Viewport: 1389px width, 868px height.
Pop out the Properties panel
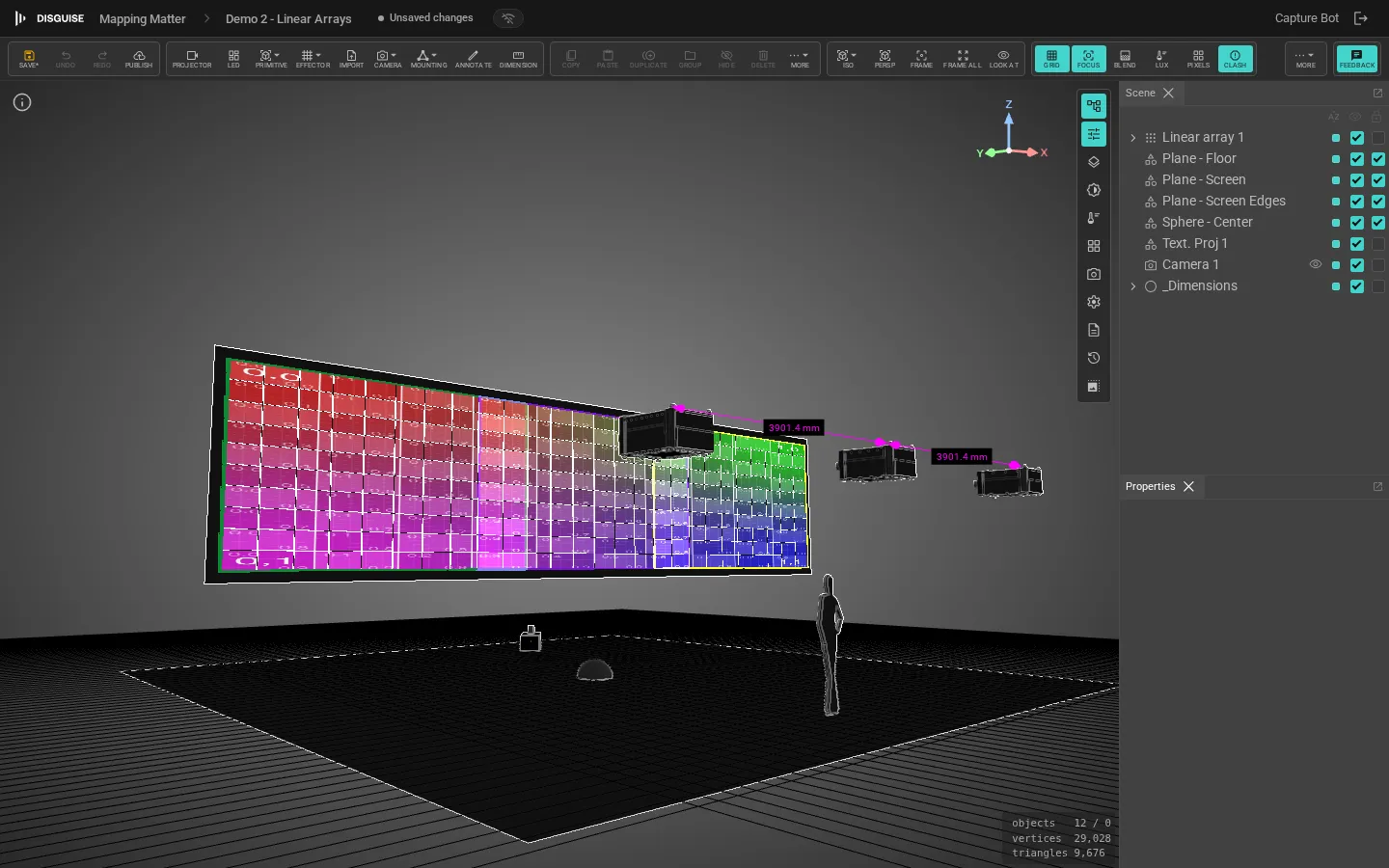[1377, 487]
